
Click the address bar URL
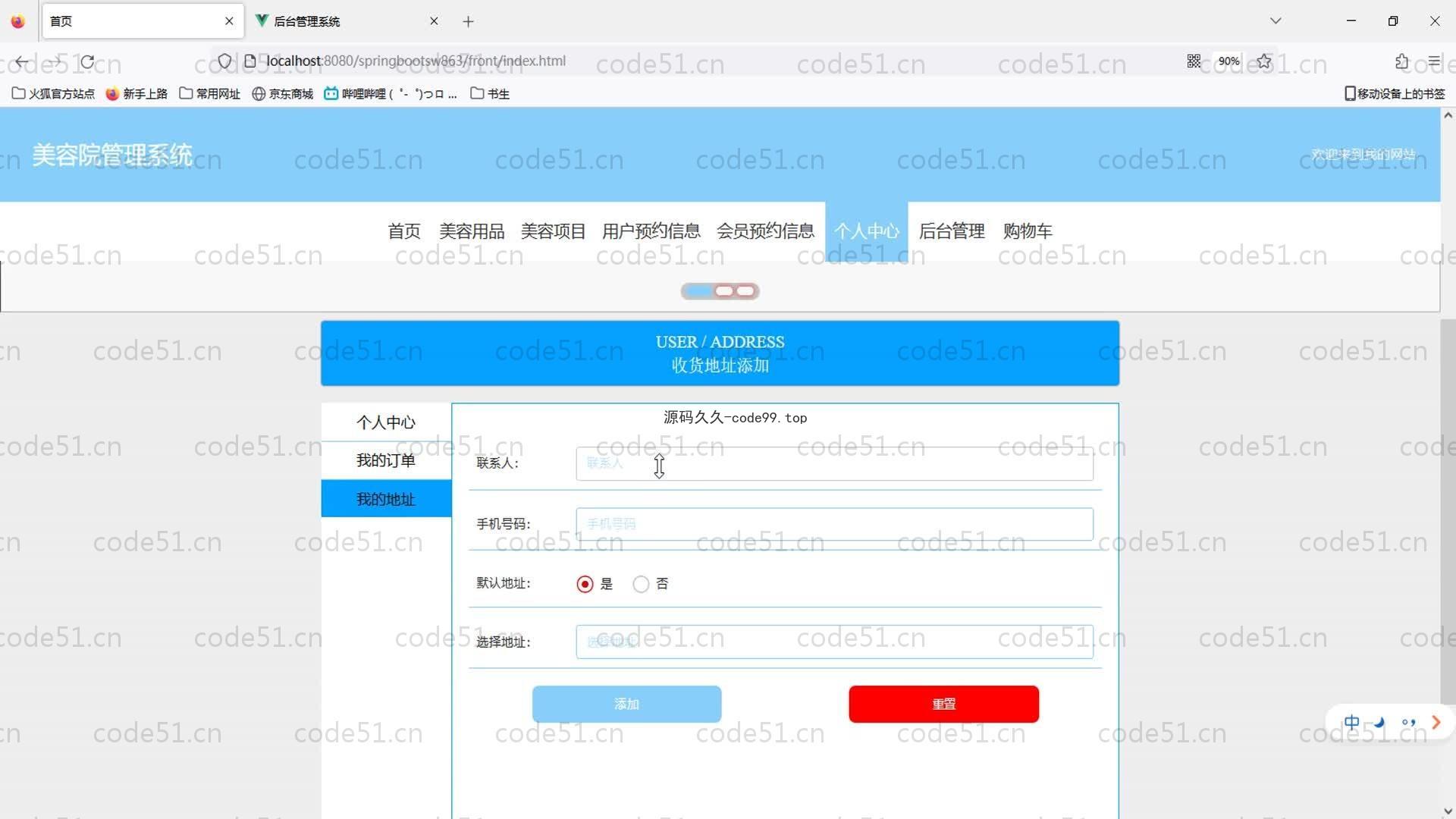(416, 61)
